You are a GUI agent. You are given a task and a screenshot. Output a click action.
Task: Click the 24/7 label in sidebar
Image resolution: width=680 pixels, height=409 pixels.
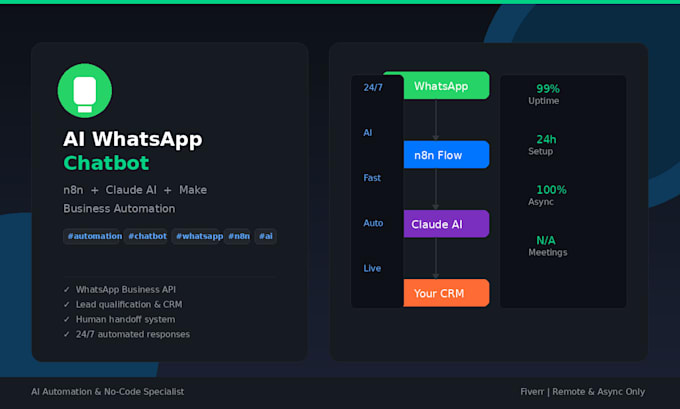coord(373,88)
